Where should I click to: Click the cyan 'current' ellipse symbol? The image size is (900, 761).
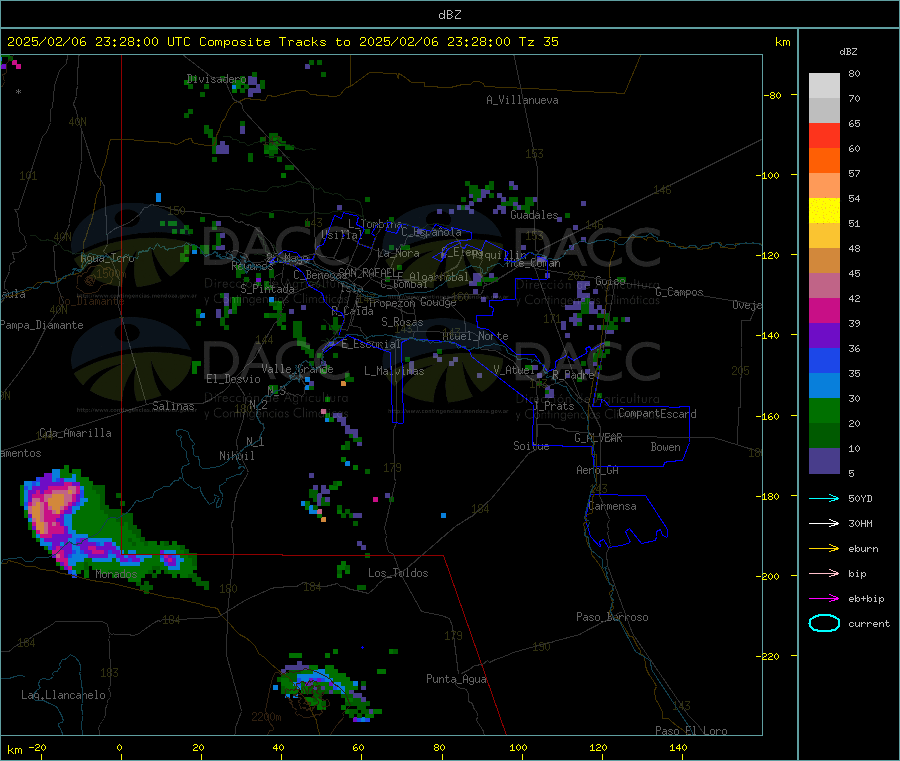tap(824, 623)
